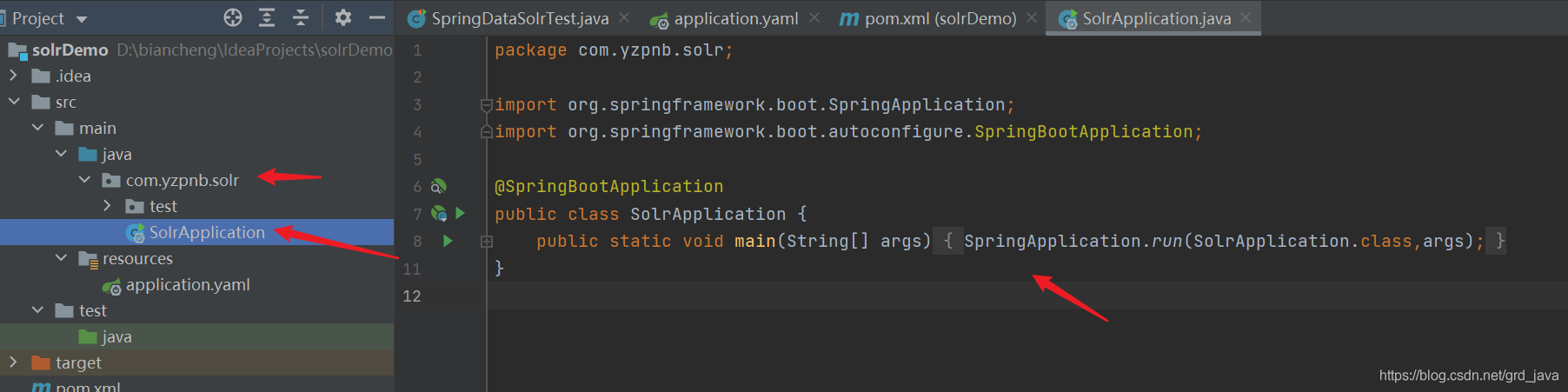Collapse the resources folder
Image resolution: width=1568 pixels, height=392 pixels.
tap(61, 258)
